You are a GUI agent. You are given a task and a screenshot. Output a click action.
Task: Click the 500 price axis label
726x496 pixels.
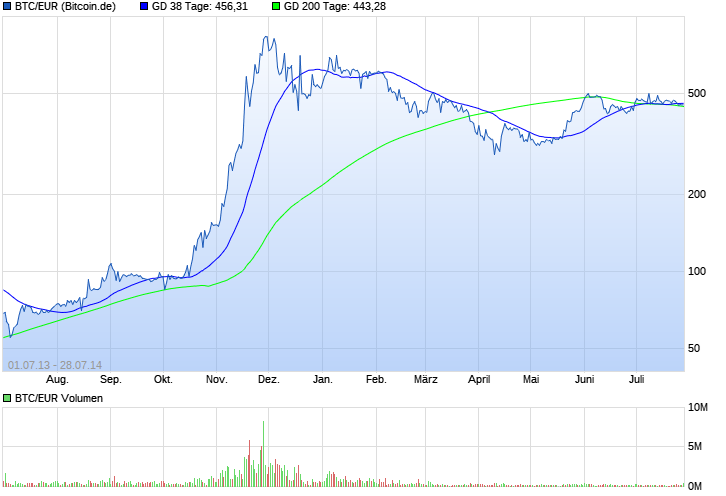pos(697,94)
